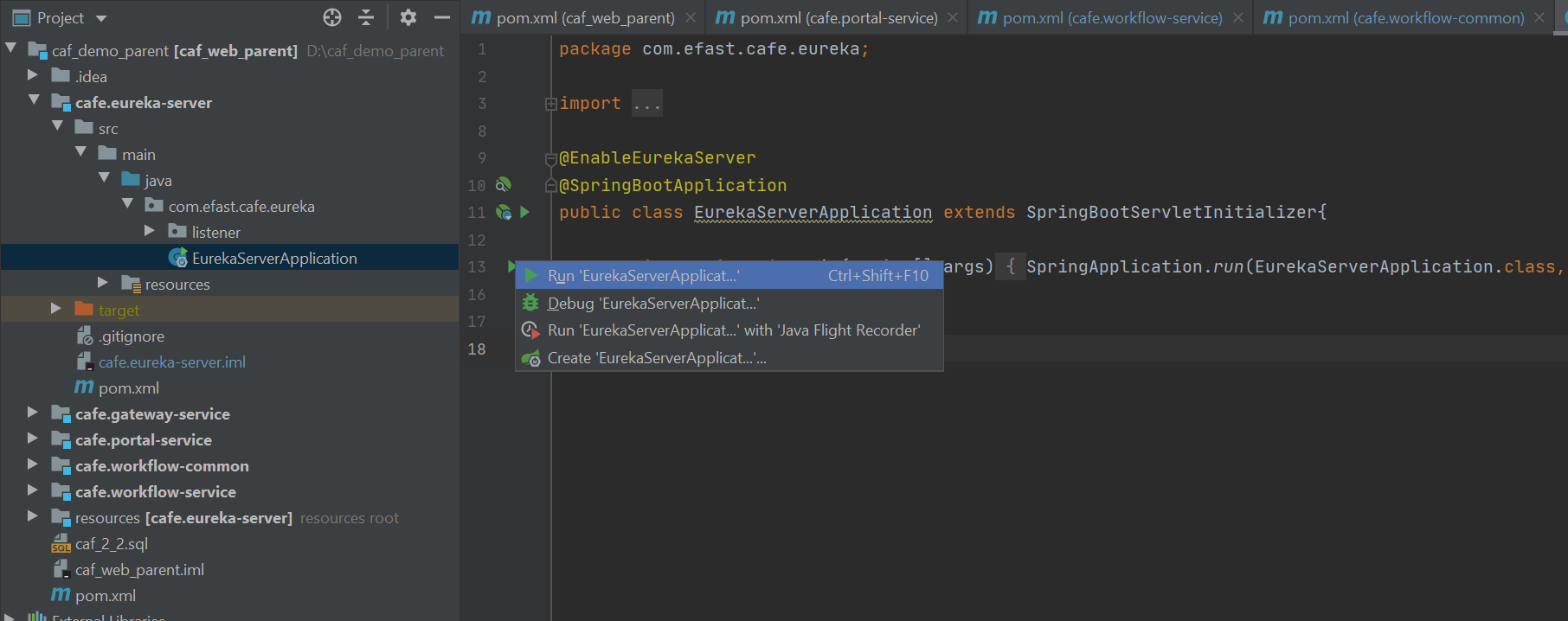Expand cafe.workflow-common module

(33, 464)
